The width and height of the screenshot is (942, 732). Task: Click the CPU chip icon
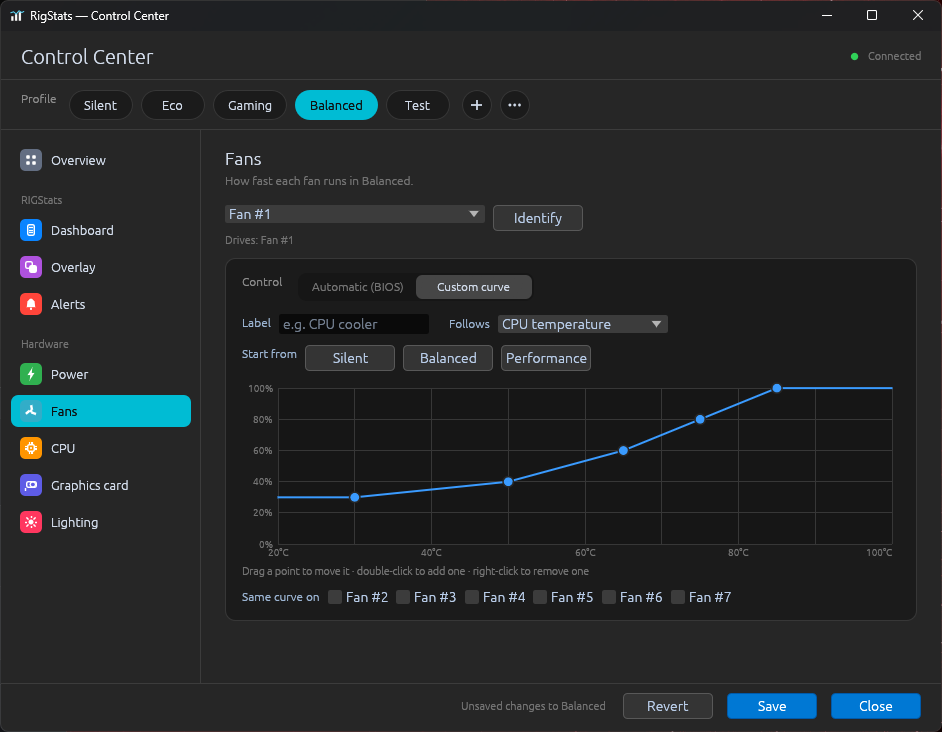(x=31, y=448)
